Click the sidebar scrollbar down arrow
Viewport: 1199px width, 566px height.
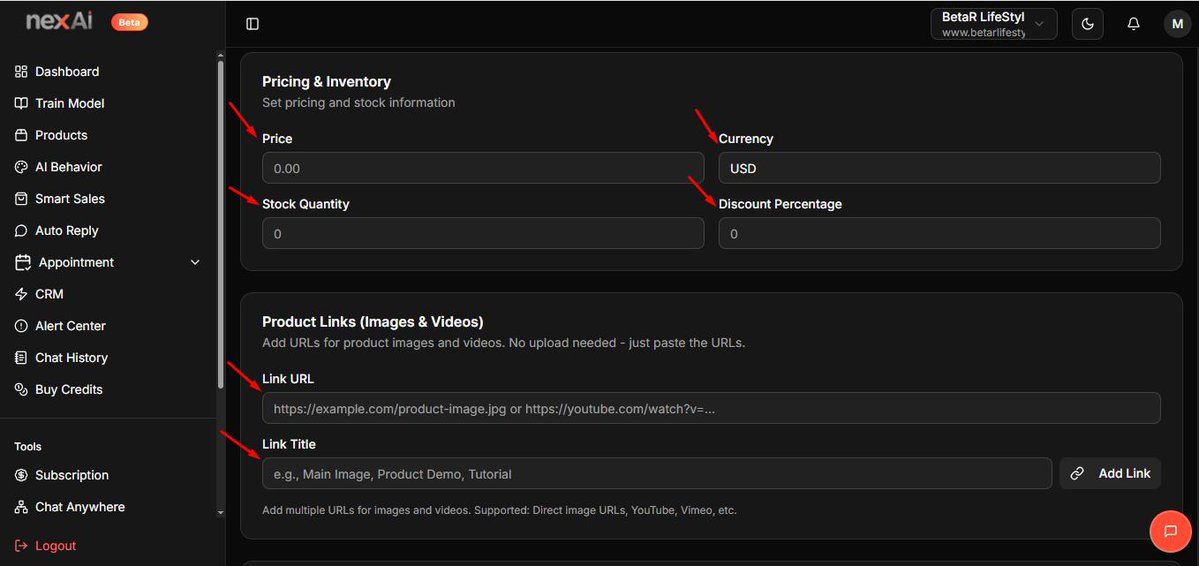(221, 512)
